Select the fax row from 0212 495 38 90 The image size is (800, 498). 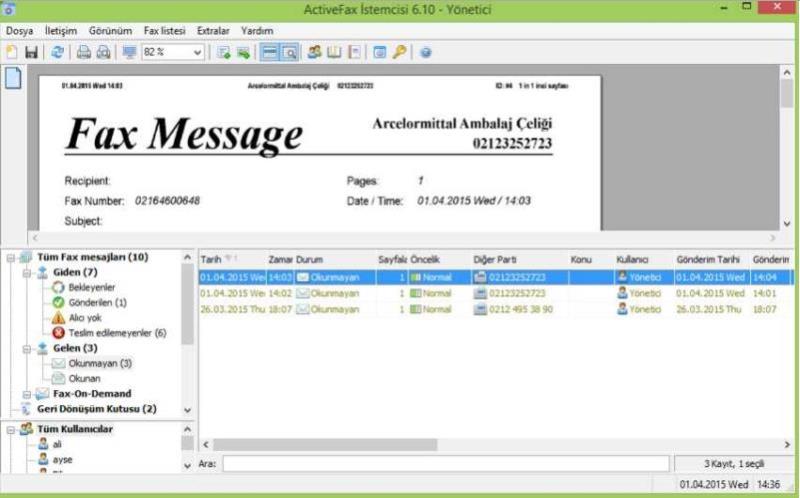click(496, 309)
